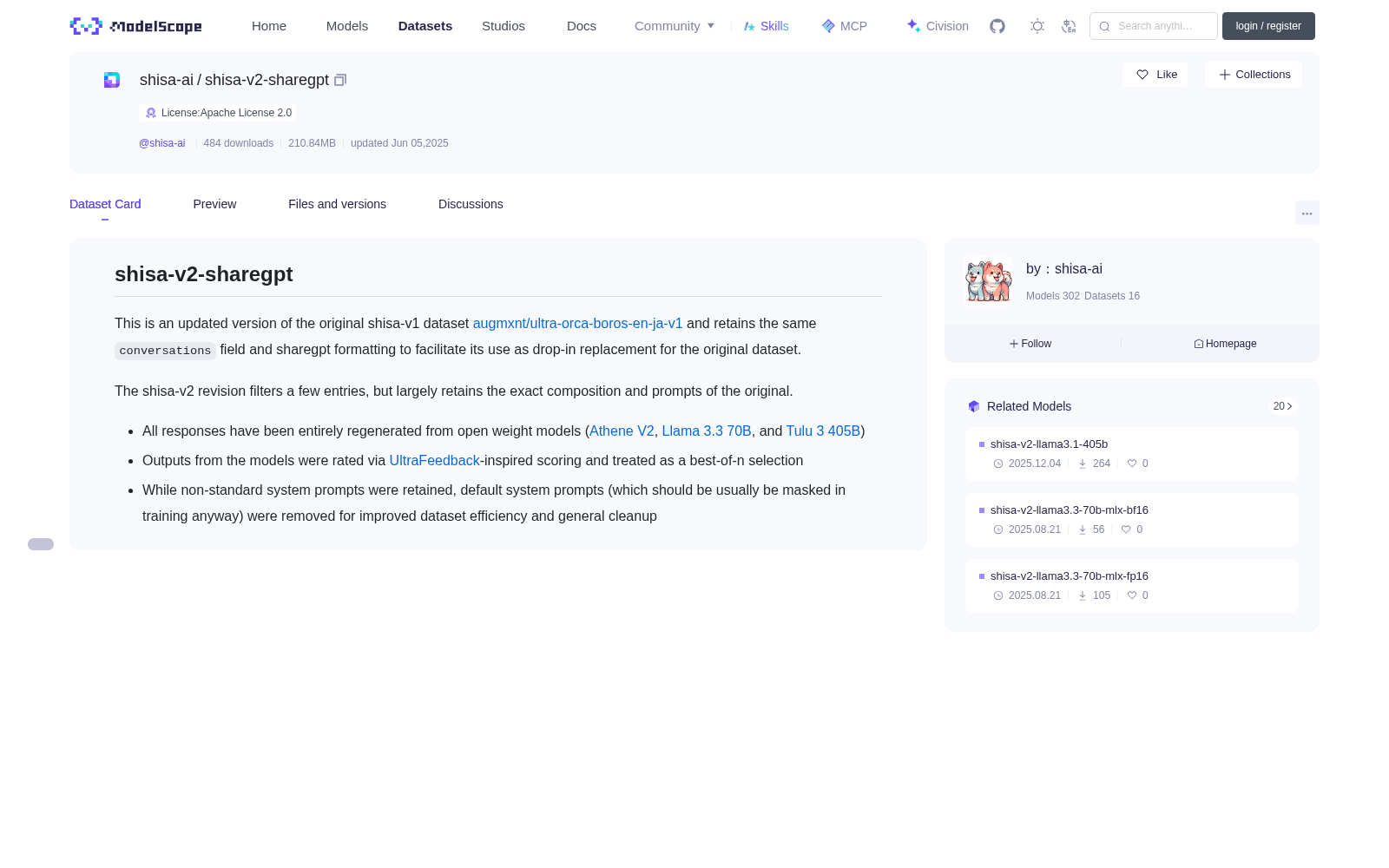This screenshot has height=868, width=1389.
Task: Switch to the Discussions tab
Action: coord(471,204)
